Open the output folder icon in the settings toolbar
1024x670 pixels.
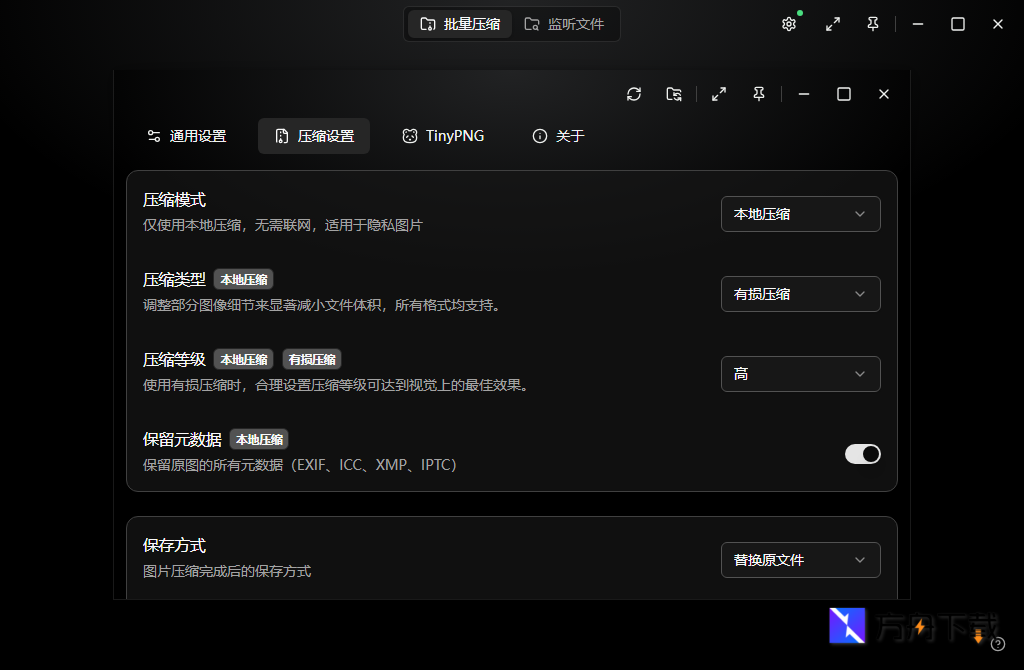pyautogui.click(x=673, y=93)
